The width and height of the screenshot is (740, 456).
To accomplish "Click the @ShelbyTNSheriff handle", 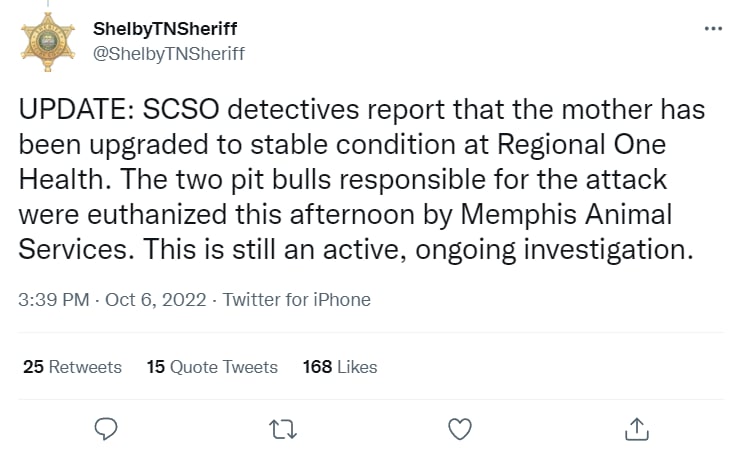I will [x=169, y=54].
